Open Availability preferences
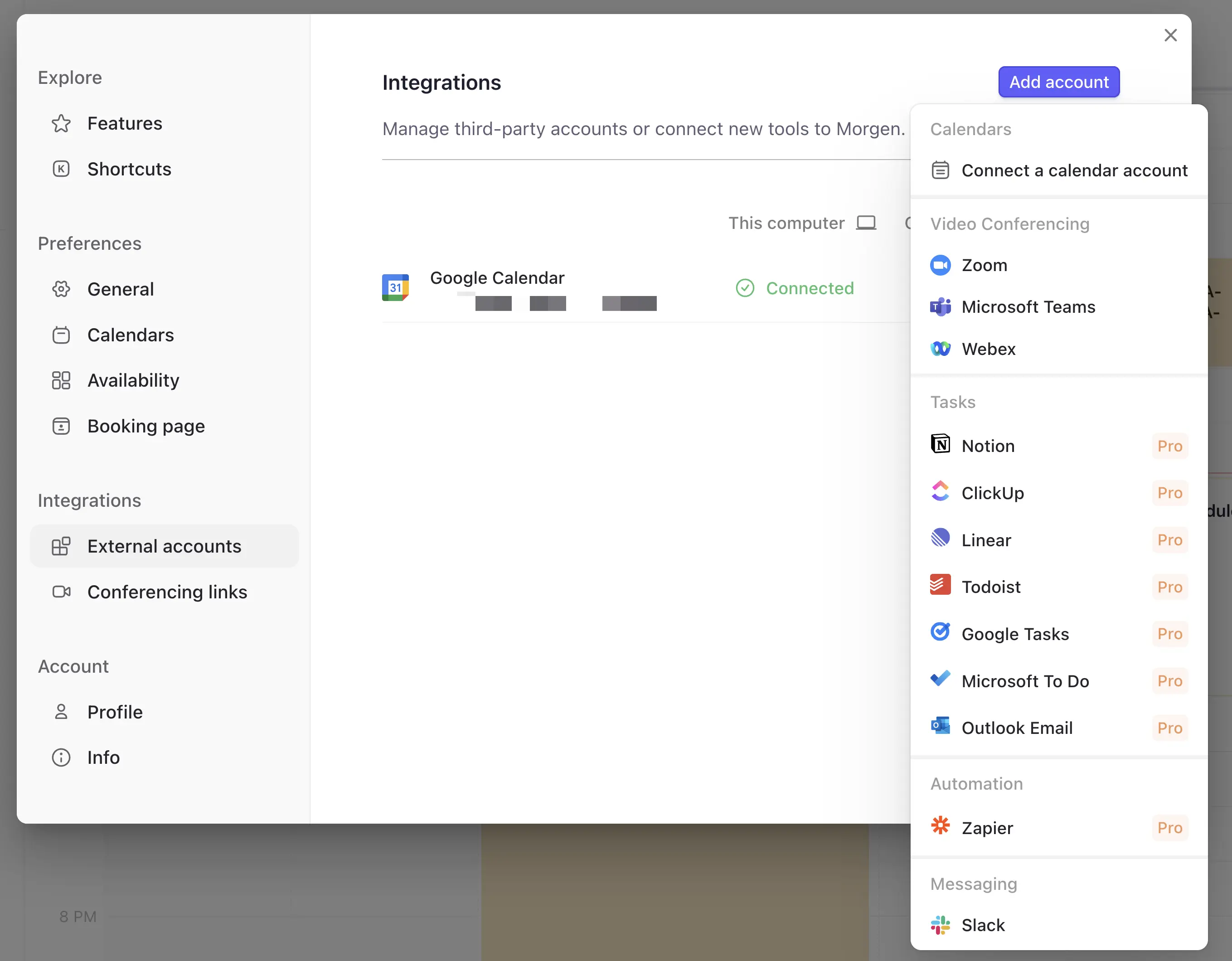The width and height of the screenshot is (1232, 961). tap(164, 381)
